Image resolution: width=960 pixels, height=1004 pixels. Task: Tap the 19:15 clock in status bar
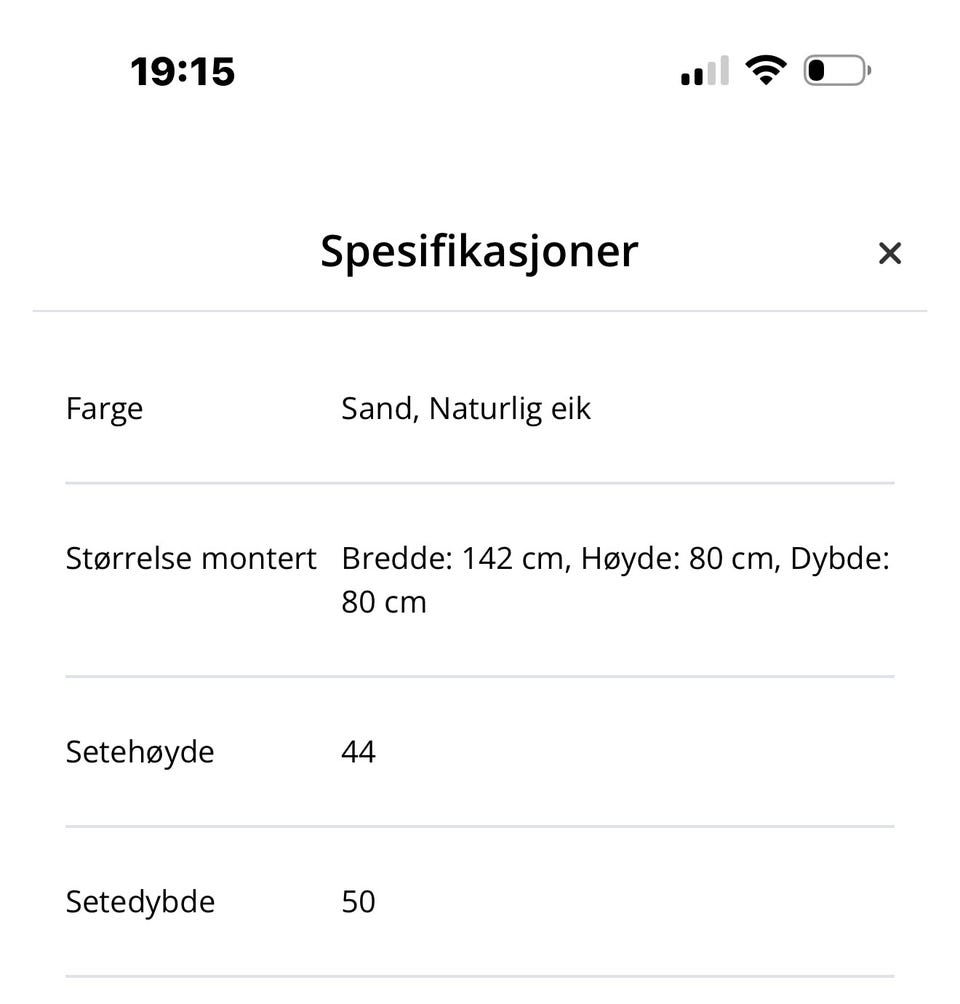point(183,72)
